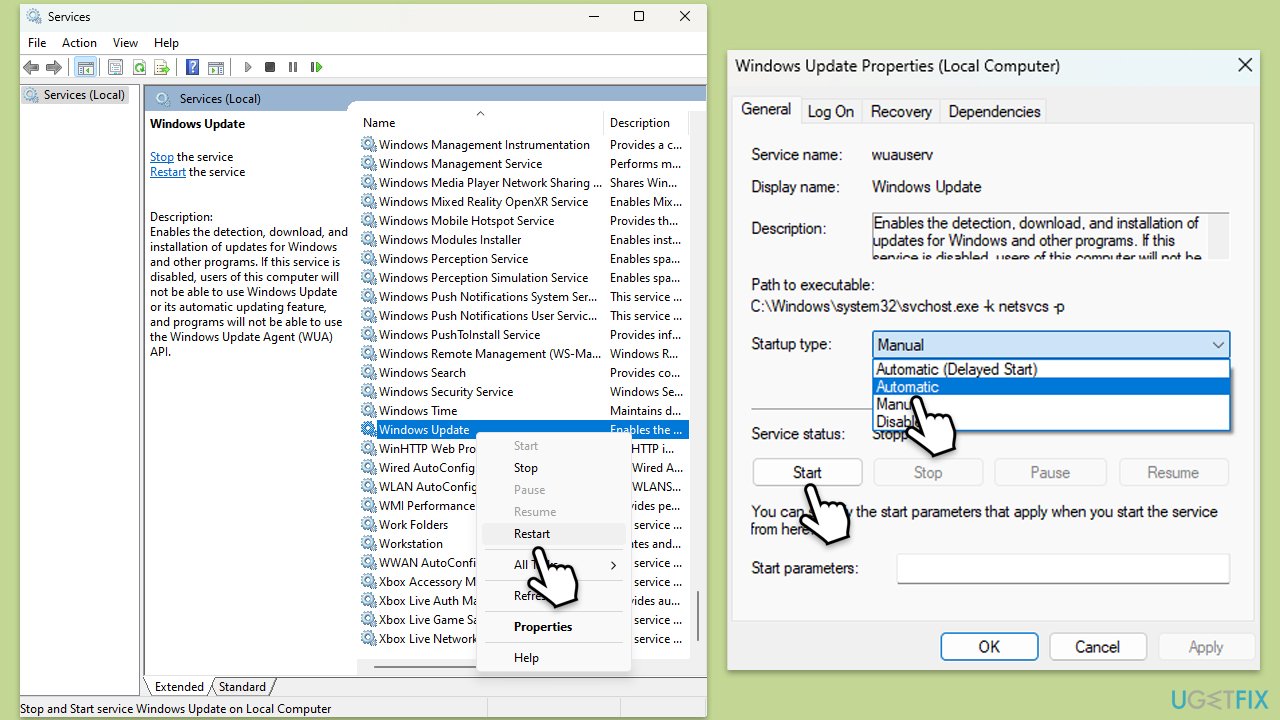Screen dimensions: 1280x720
Task: Switch to the Recovery tab
Action: click(901, 112)
